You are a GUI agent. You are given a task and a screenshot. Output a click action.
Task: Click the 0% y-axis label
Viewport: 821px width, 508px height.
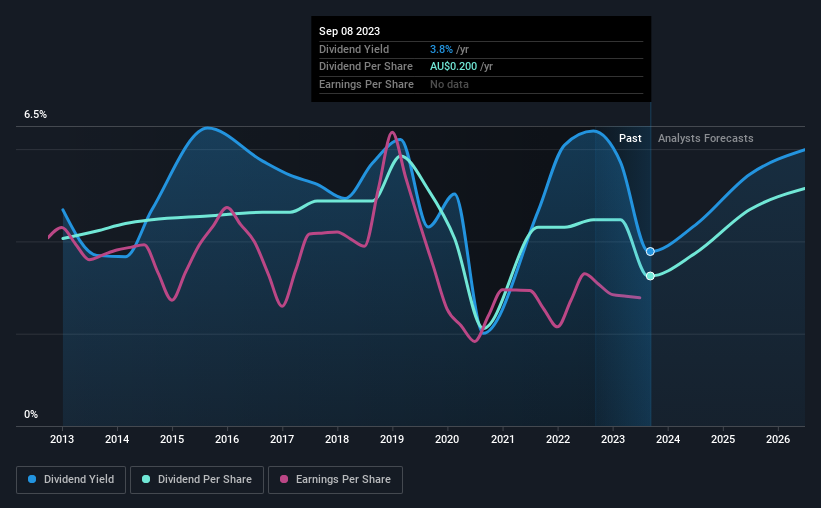31,414
